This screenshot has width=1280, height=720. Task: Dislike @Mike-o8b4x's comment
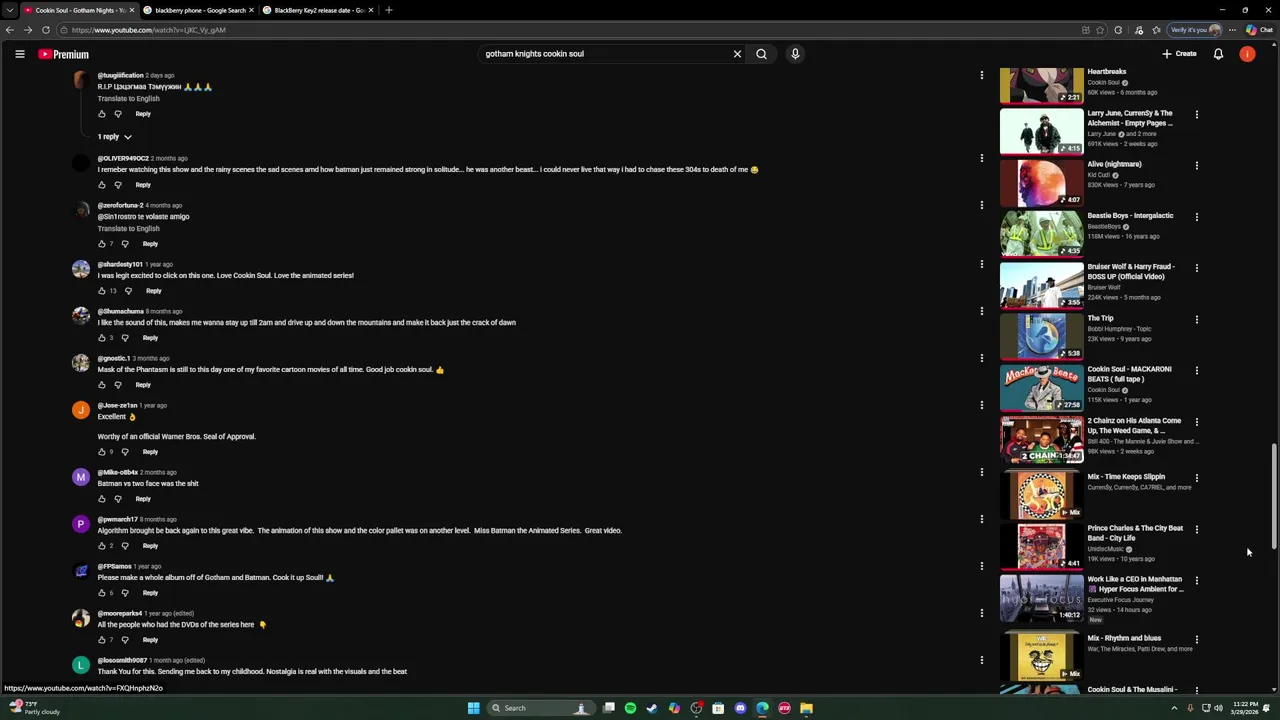(118, 499)
